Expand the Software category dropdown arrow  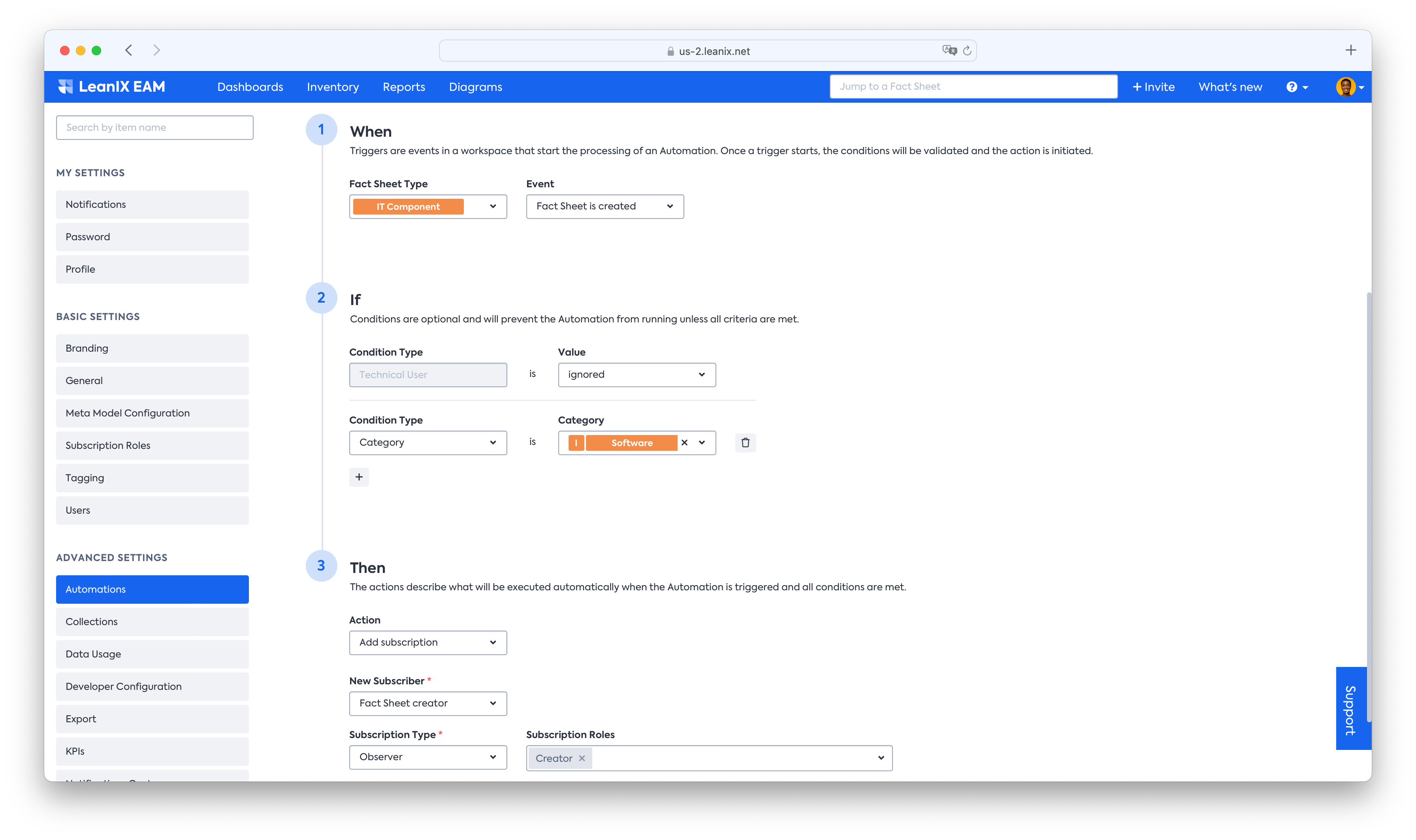[x=702, y=443]
